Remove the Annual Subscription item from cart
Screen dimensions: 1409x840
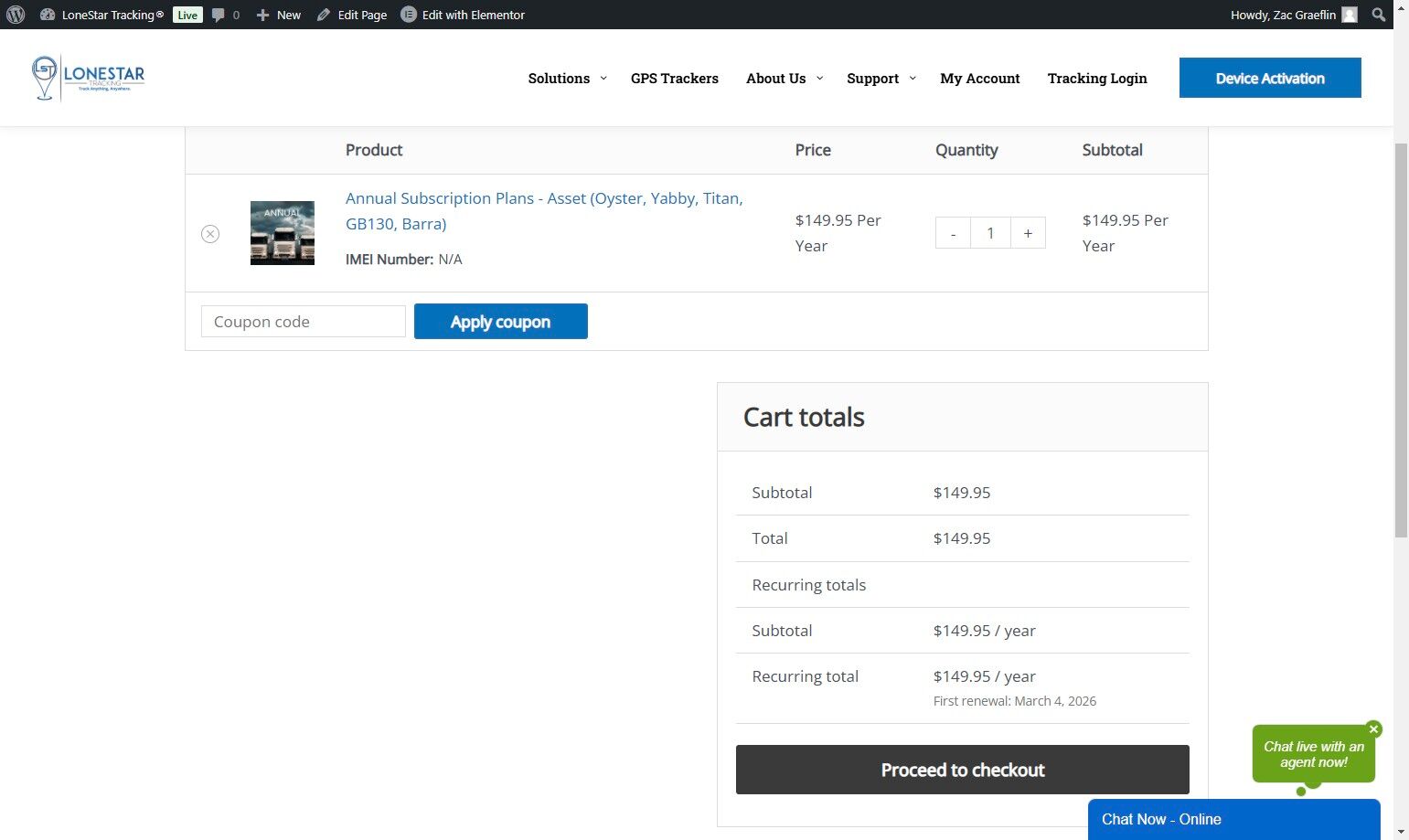click(x=210, y=234)
